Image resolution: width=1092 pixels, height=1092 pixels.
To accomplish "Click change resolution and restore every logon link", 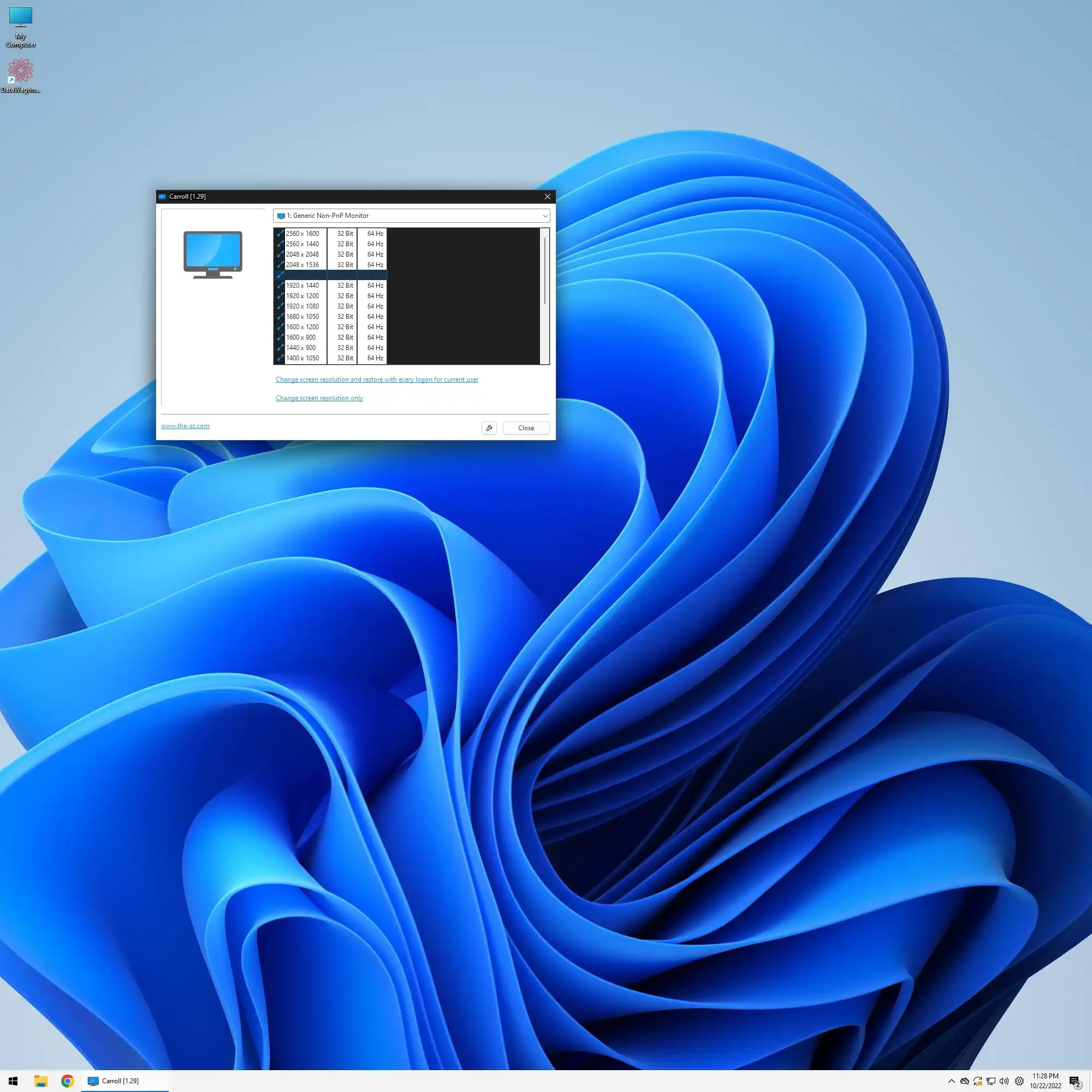I will click(376, 379).
